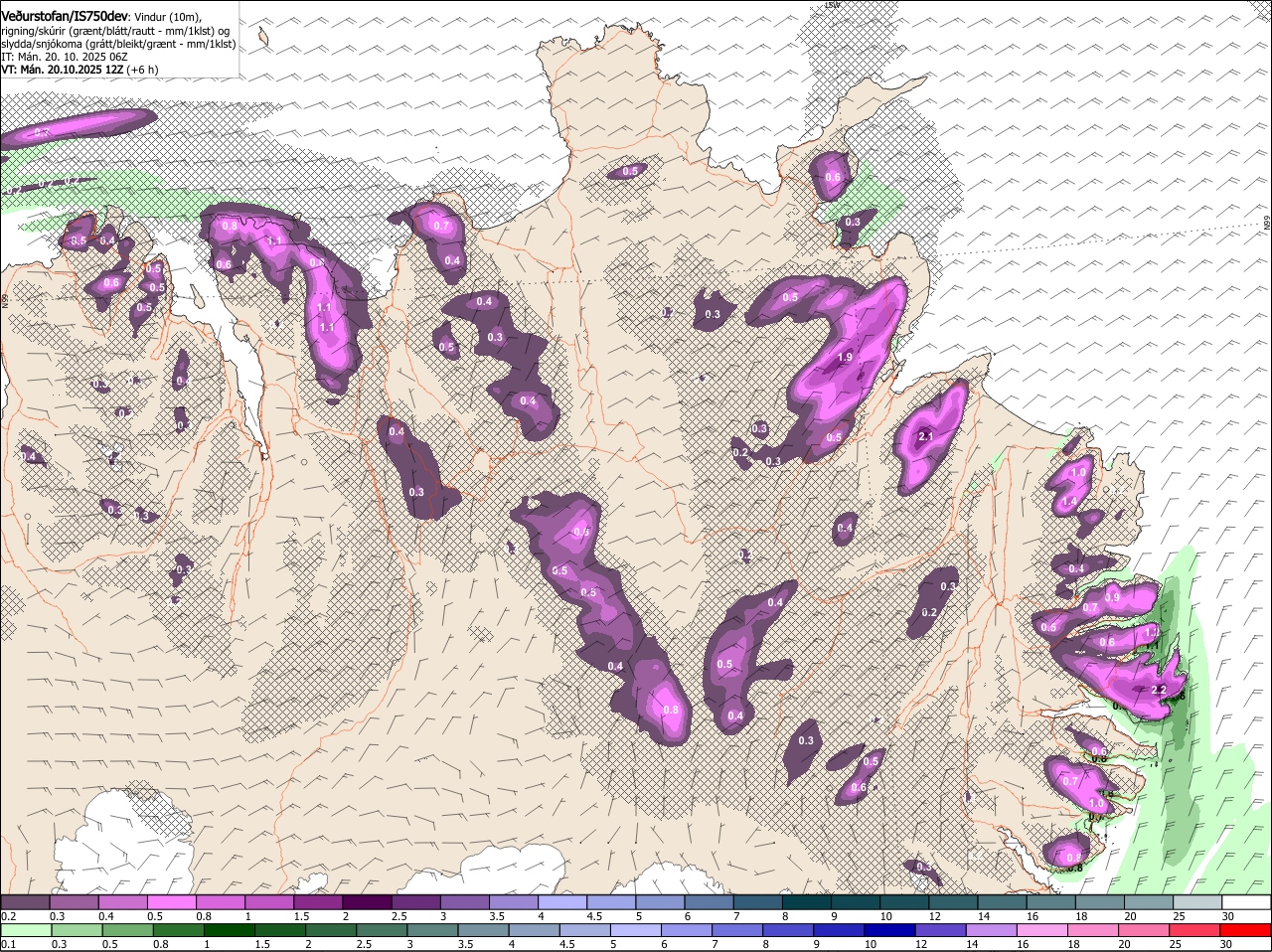Select the "1.9" precipitation value on the map
1272x952 pixels.
[846, 357]
